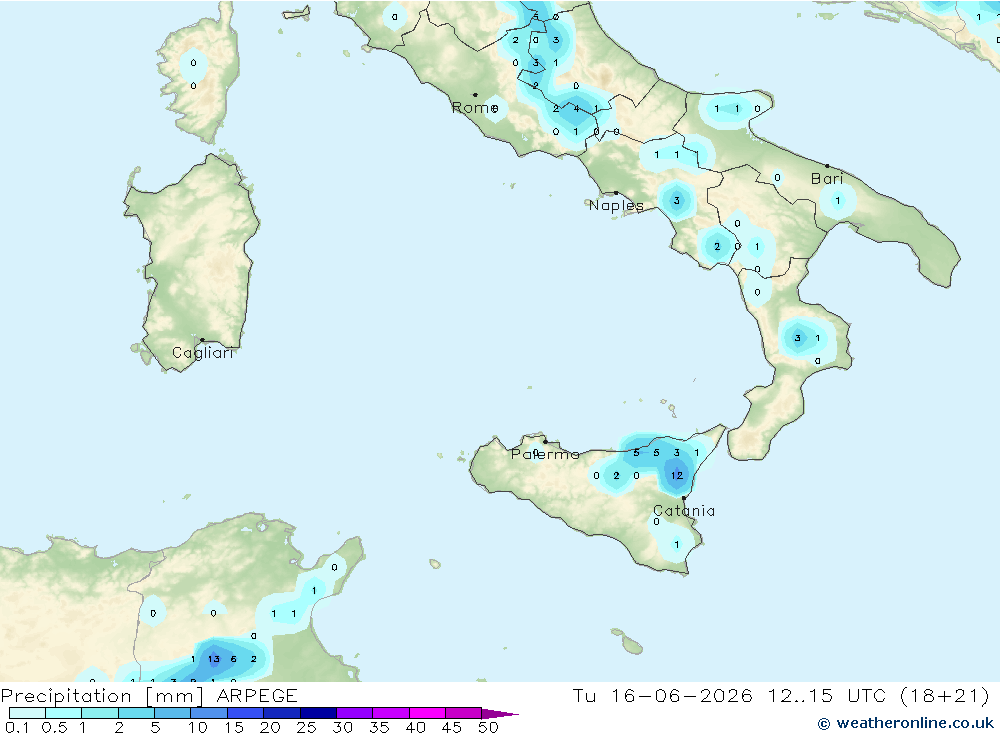Image resolution: width=1000 pixels, height=733 pixels.
Task: Click the forecast date and time text
Action: (781, 695)
